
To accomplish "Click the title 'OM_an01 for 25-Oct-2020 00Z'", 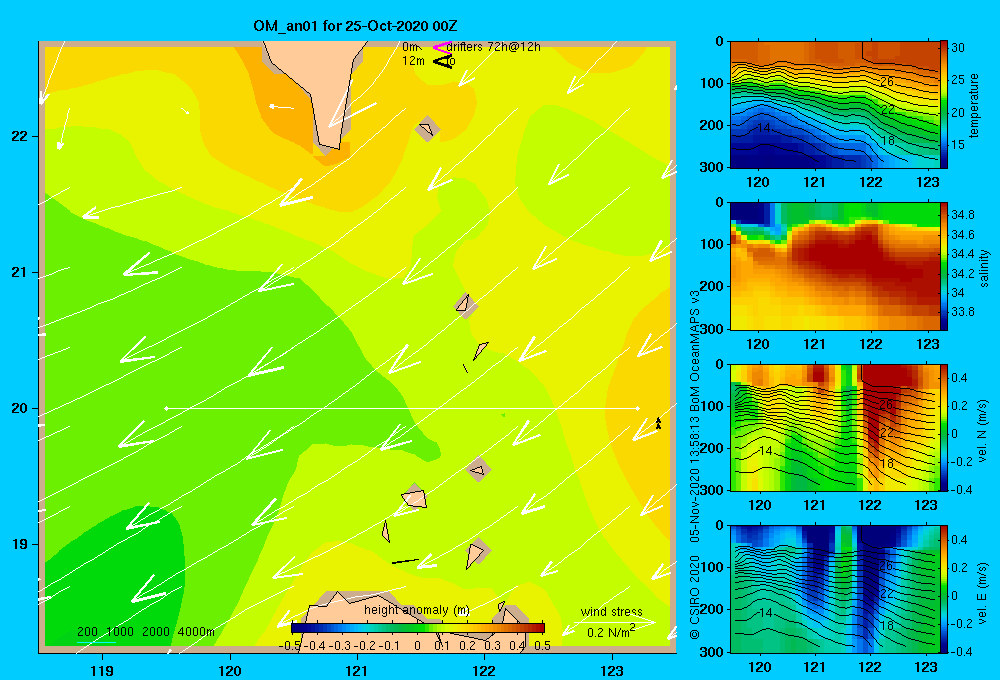I will pos(355,26).
